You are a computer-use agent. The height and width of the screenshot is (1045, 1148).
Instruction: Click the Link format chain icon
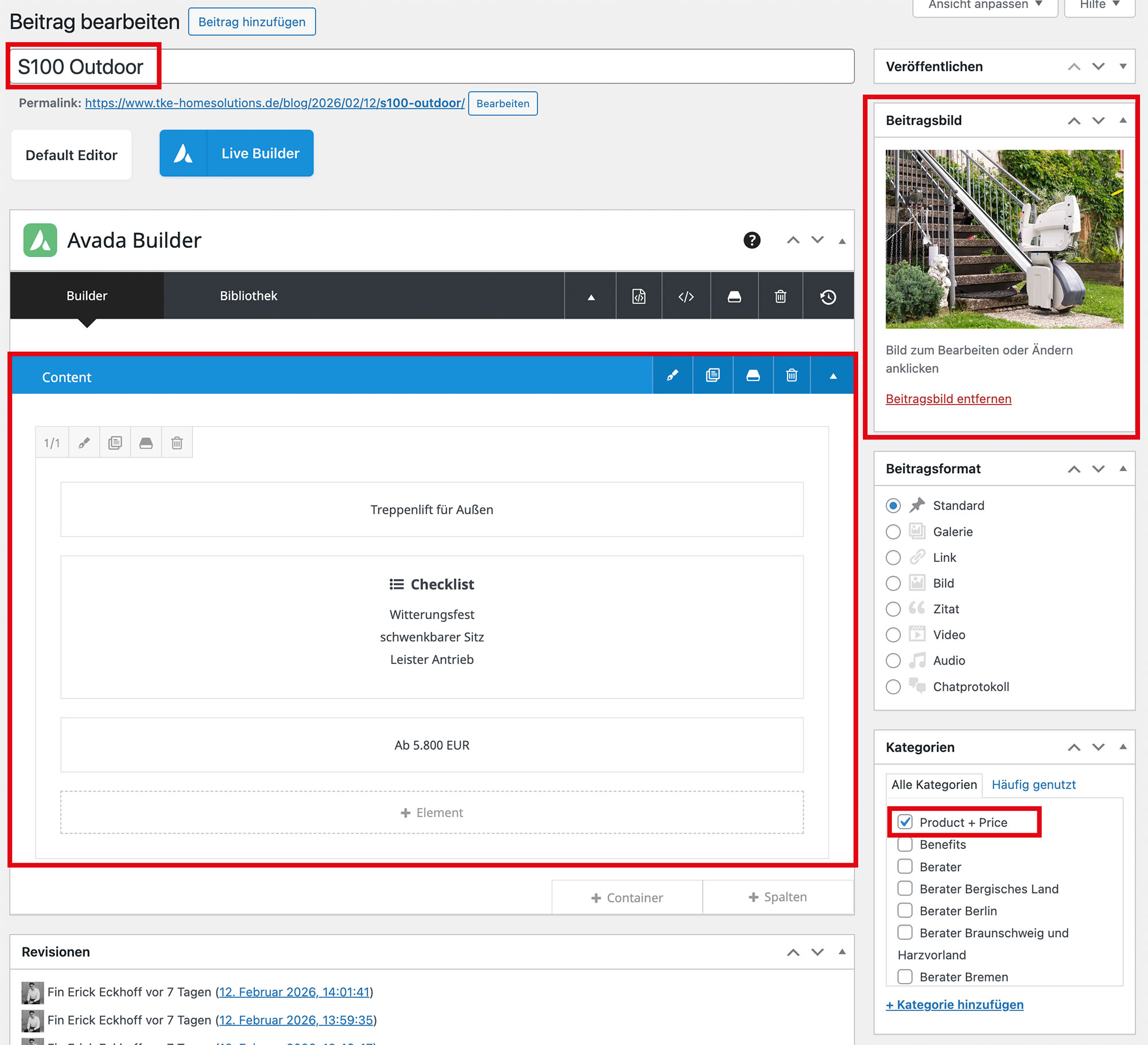[917, 557]
